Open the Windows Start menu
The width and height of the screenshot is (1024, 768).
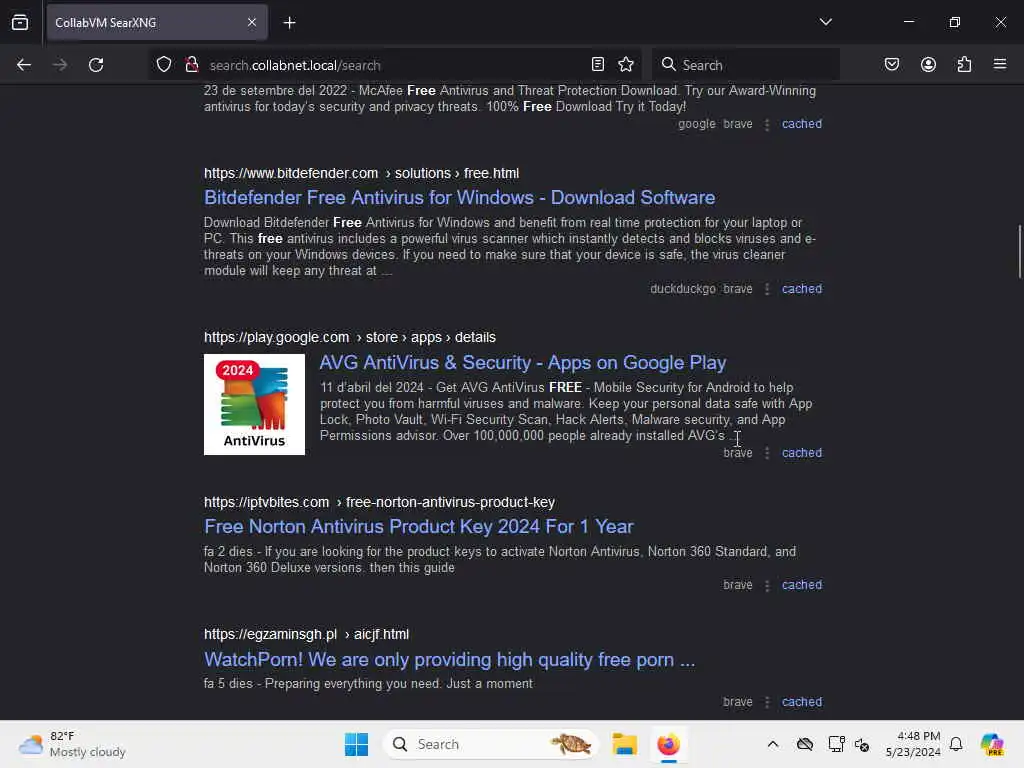(357, 744)
